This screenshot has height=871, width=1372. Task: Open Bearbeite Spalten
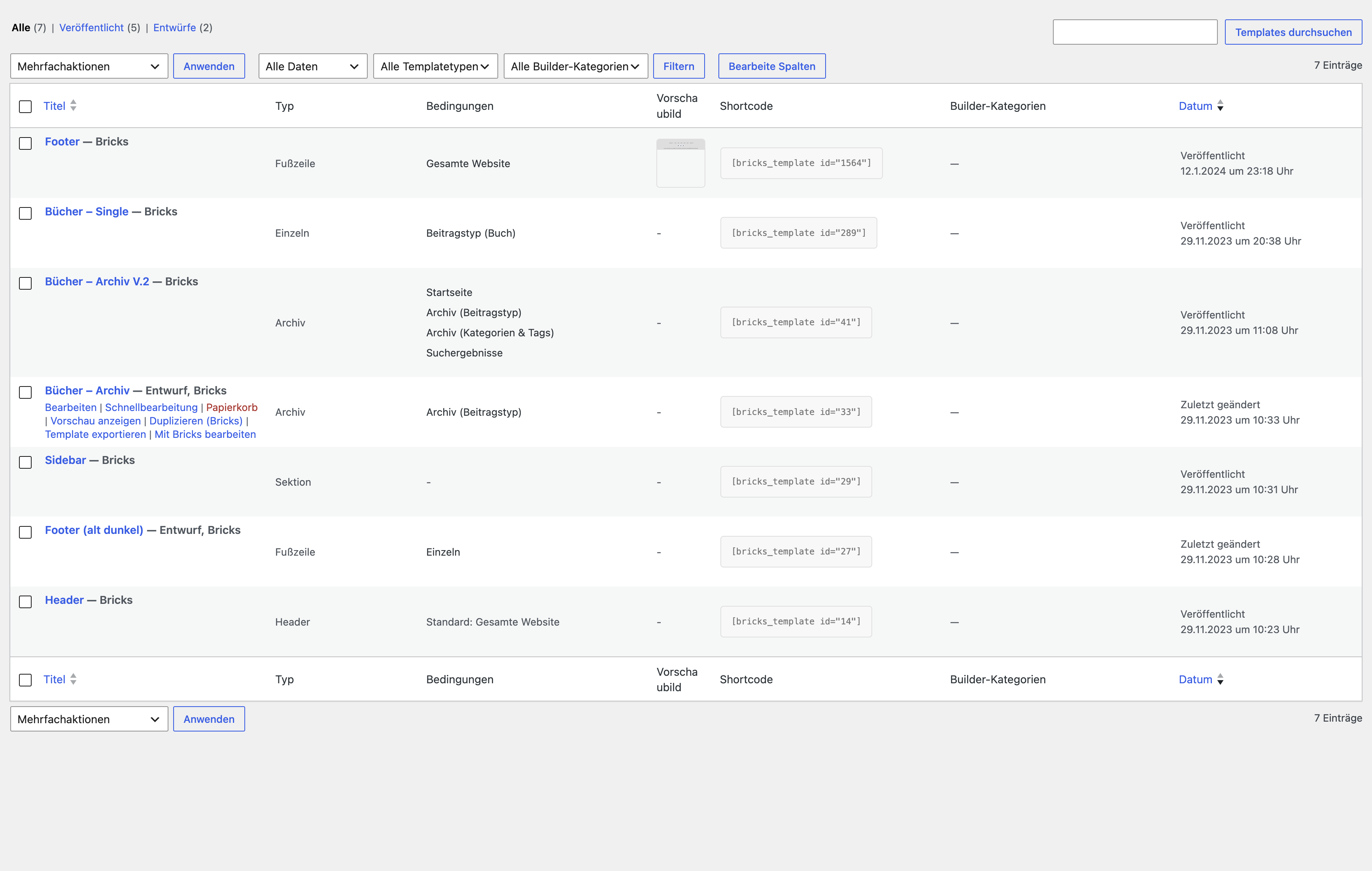[771, 66]
